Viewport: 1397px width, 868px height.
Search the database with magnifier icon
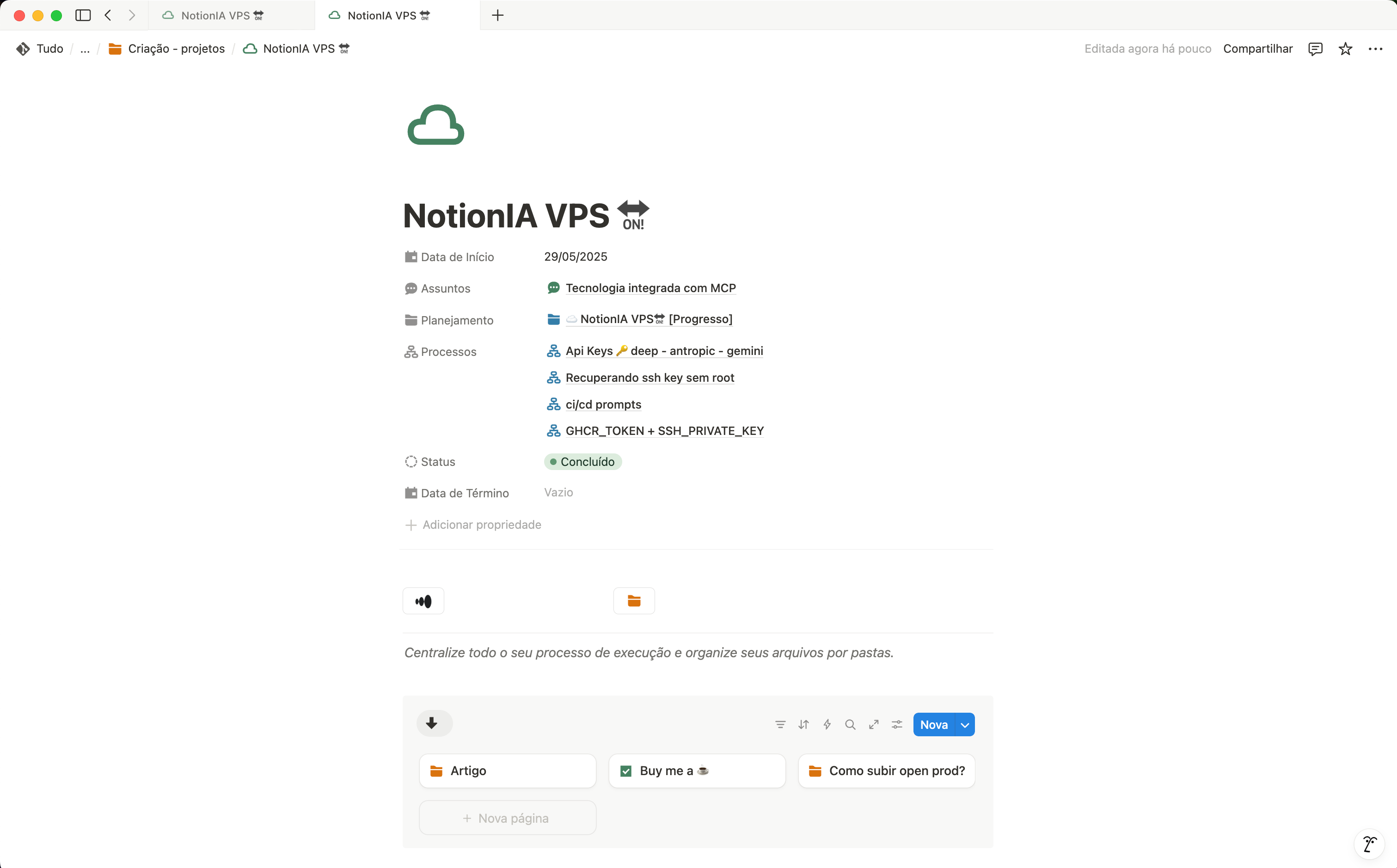coord(851,724)
